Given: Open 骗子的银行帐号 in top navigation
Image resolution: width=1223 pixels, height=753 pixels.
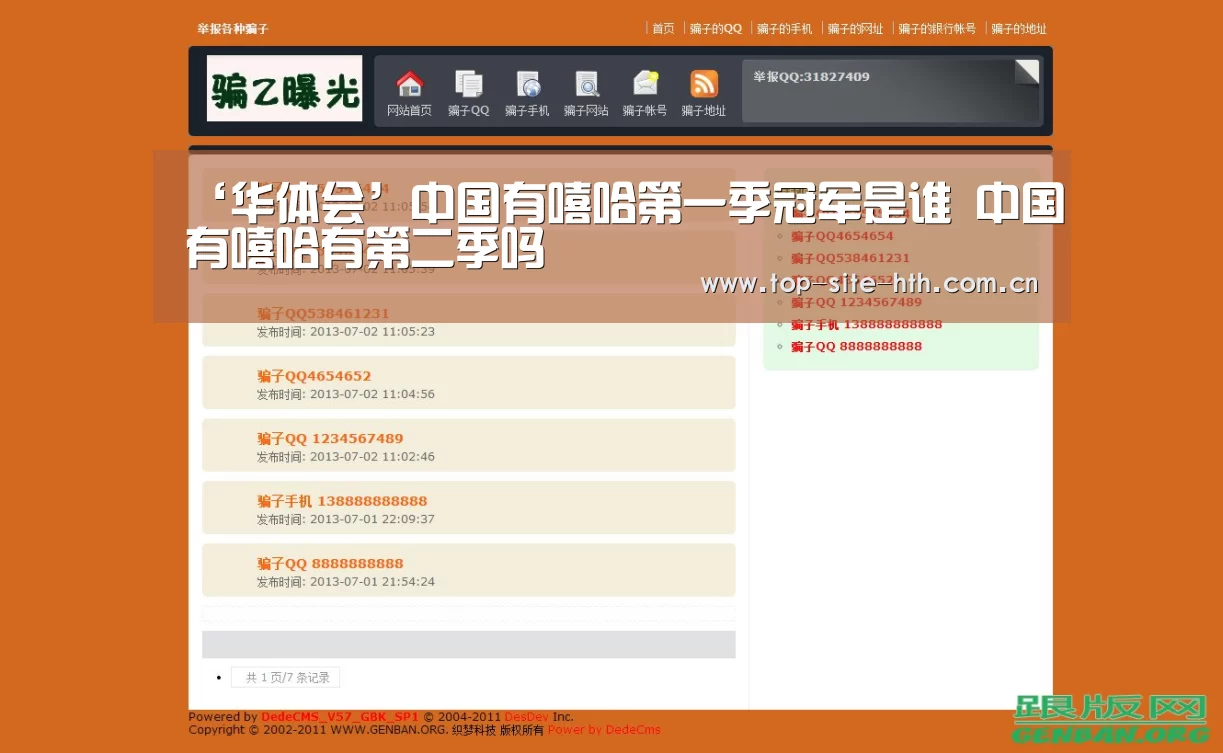Looking at the screenshot, I should click(x=937, y=29).
